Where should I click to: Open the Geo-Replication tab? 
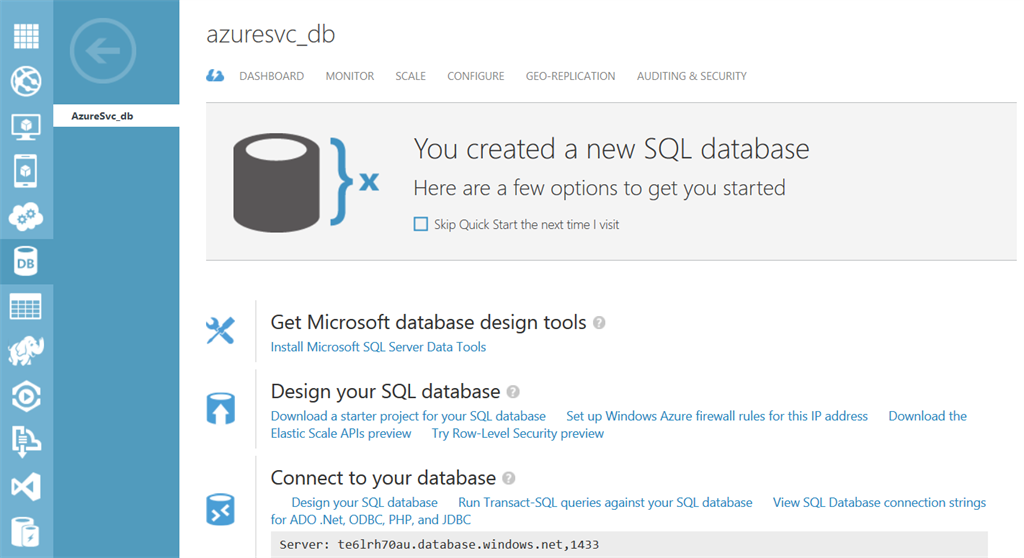click(x=570, y=76)
